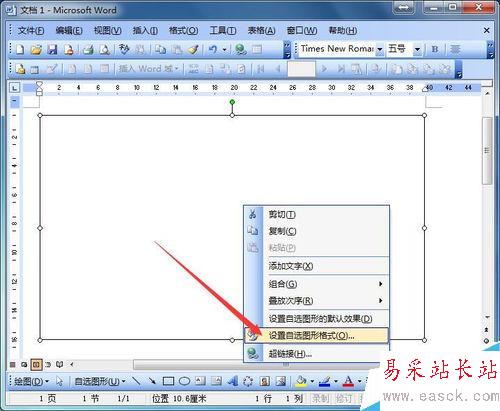Open the Fill Color dropdown arrow
The width and height of the screenshot is (500, 411).
(x=312, y=381)
